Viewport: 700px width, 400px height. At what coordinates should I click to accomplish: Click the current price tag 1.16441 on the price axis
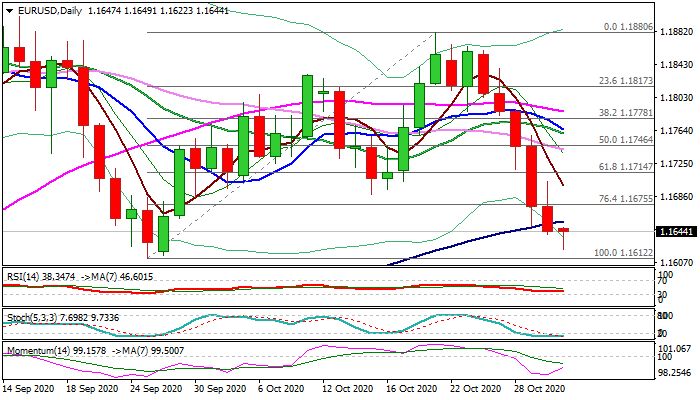(678, 231)
